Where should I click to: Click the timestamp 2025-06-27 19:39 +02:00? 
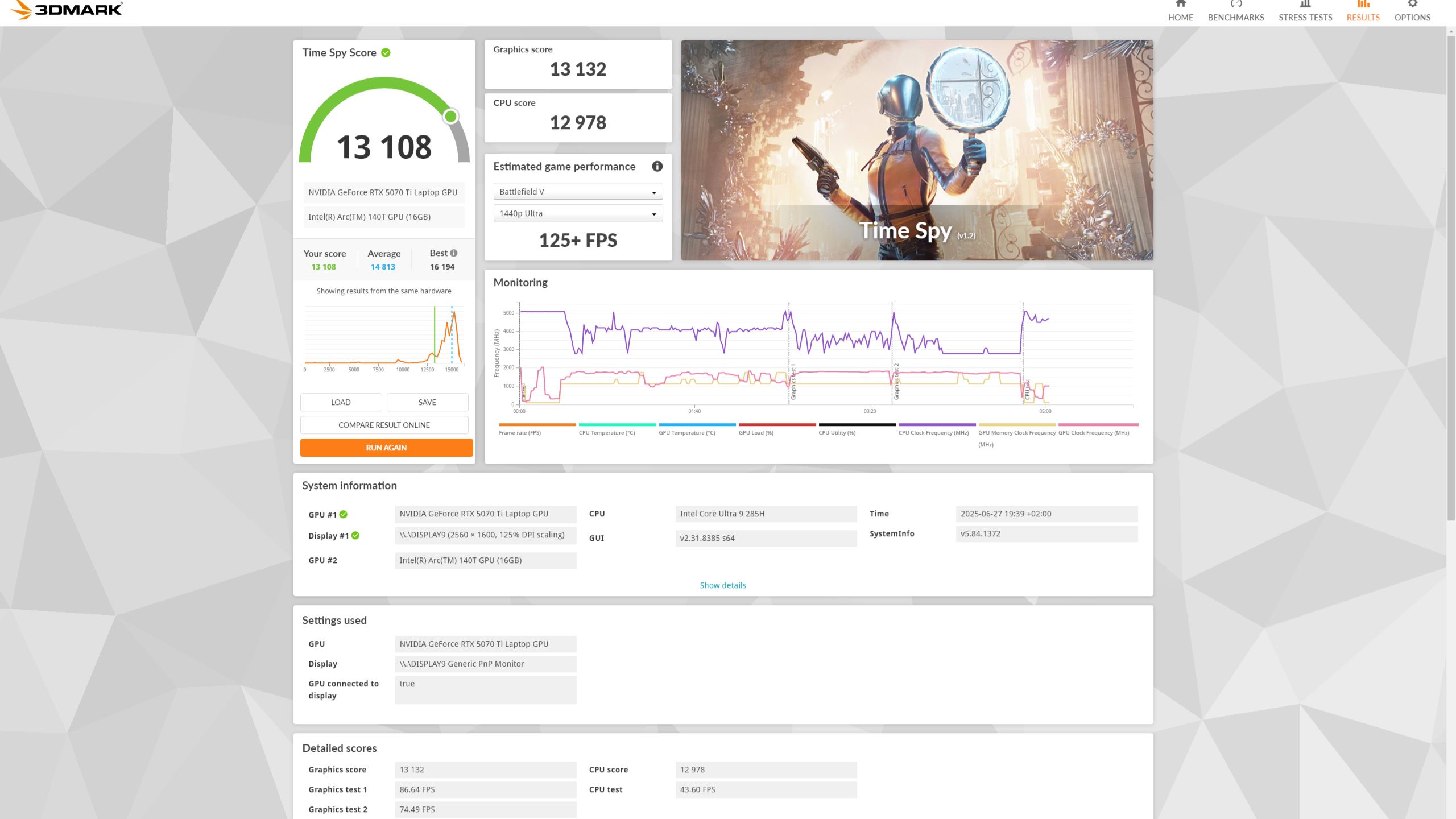[1046, 514]
